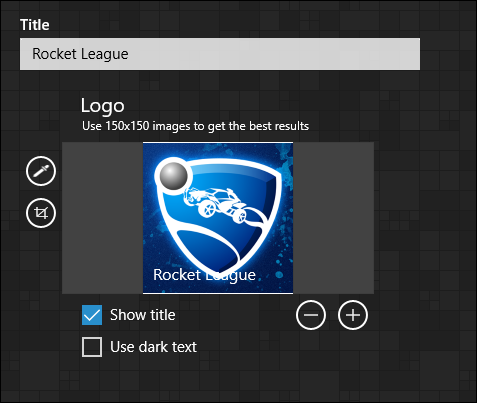The height and width of the screenshot is (403, 477).
Task: Enable the Use dark text checkbox
Action: (92, 347)
